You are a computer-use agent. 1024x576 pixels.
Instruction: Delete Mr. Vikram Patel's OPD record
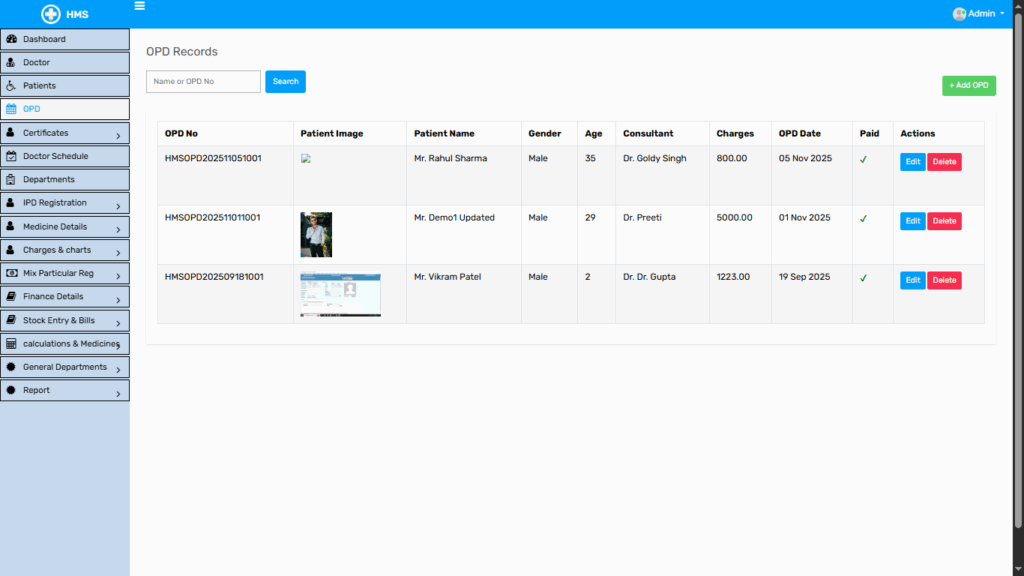tap(944, 281)
